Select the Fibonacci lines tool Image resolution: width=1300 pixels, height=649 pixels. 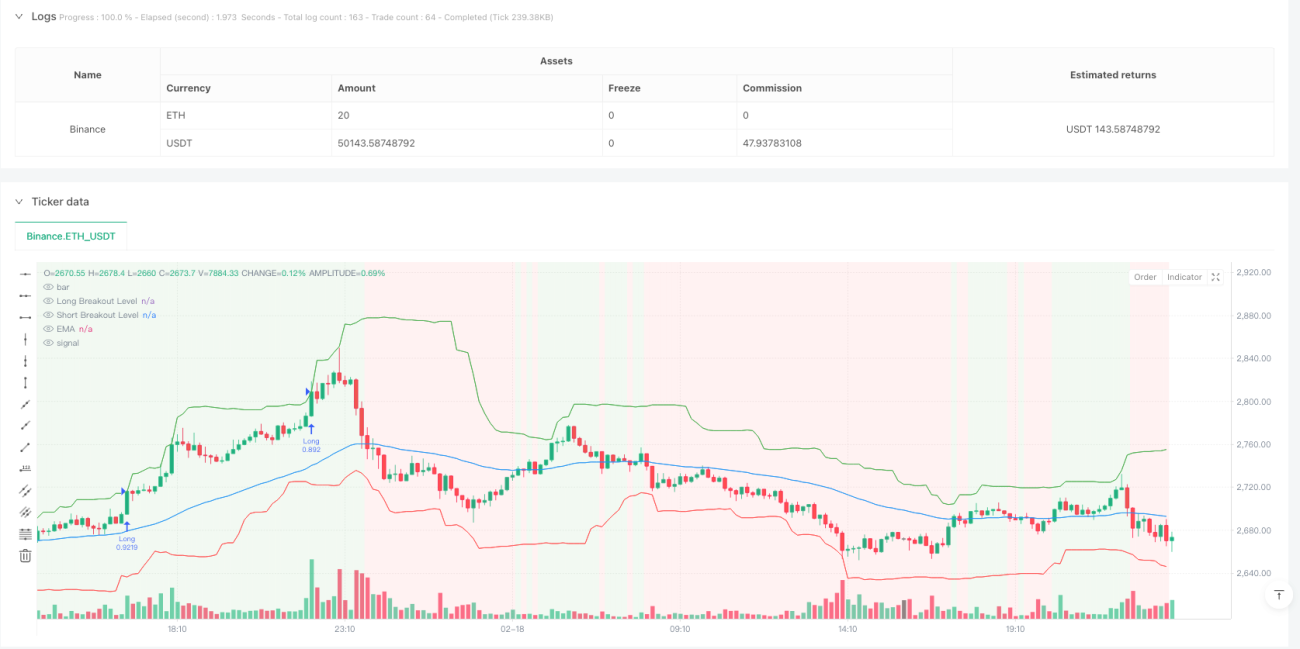[25, 534]
